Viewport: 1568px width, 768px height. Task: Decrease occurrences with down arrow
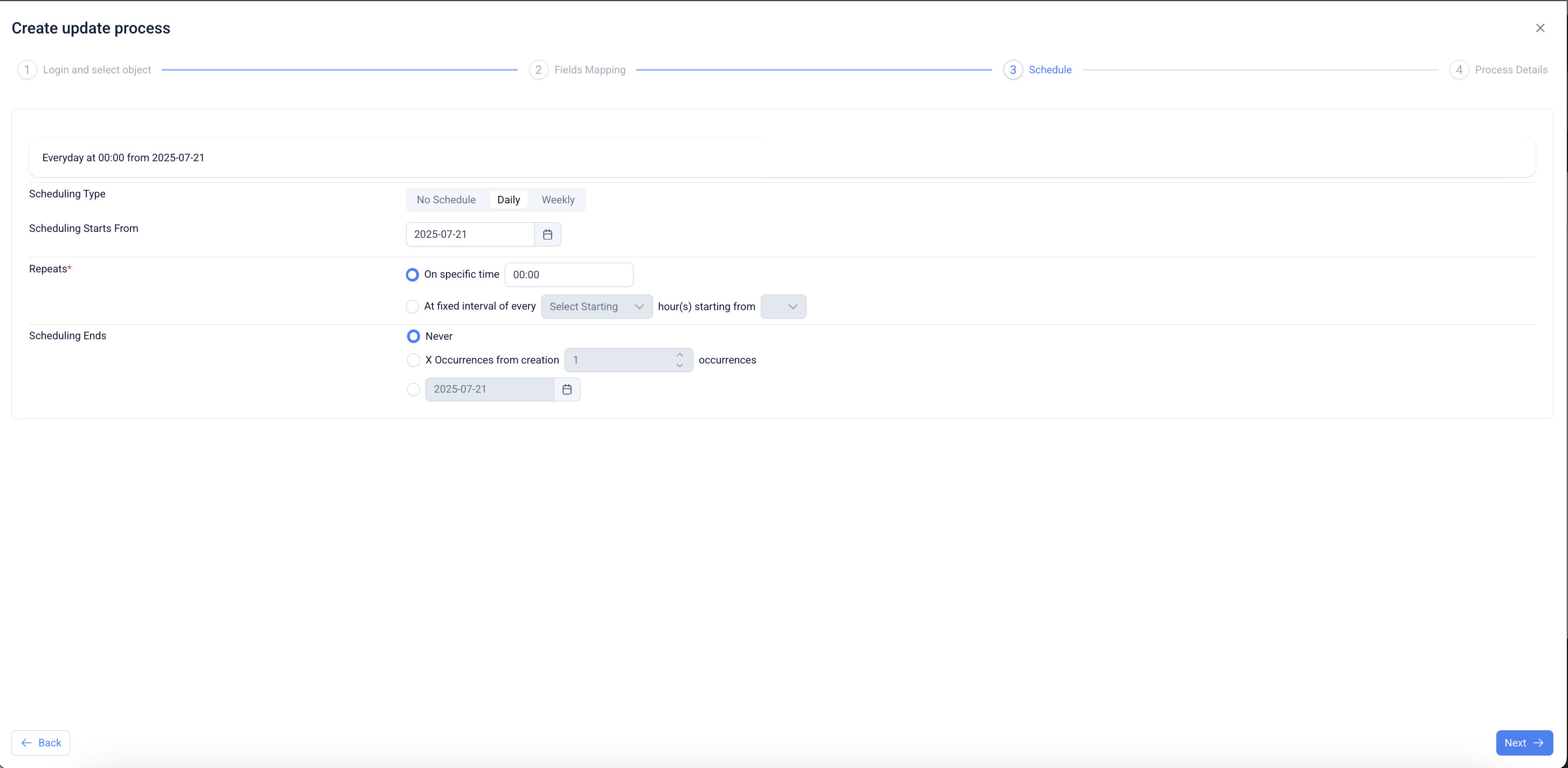click(679, 366)
